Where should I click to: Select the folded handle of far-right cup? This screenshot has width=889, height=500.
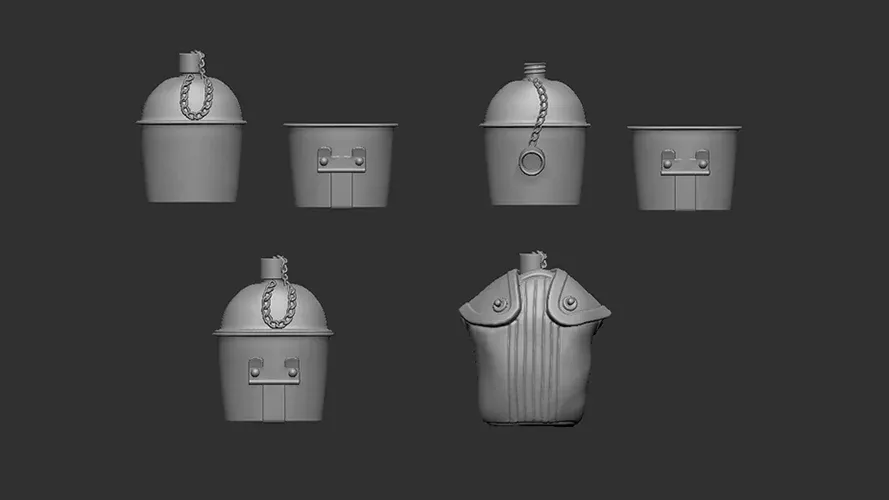click(685, 193)
